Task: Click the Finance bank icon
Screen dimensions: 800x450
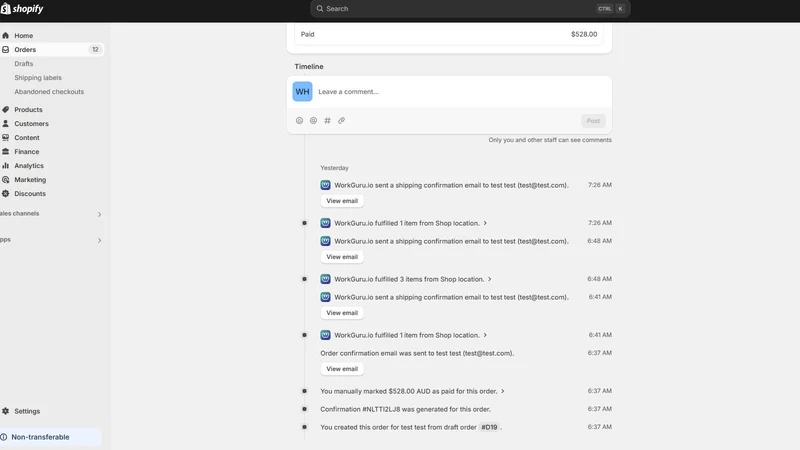Action: pyautogui.click(x=6, y=152)
